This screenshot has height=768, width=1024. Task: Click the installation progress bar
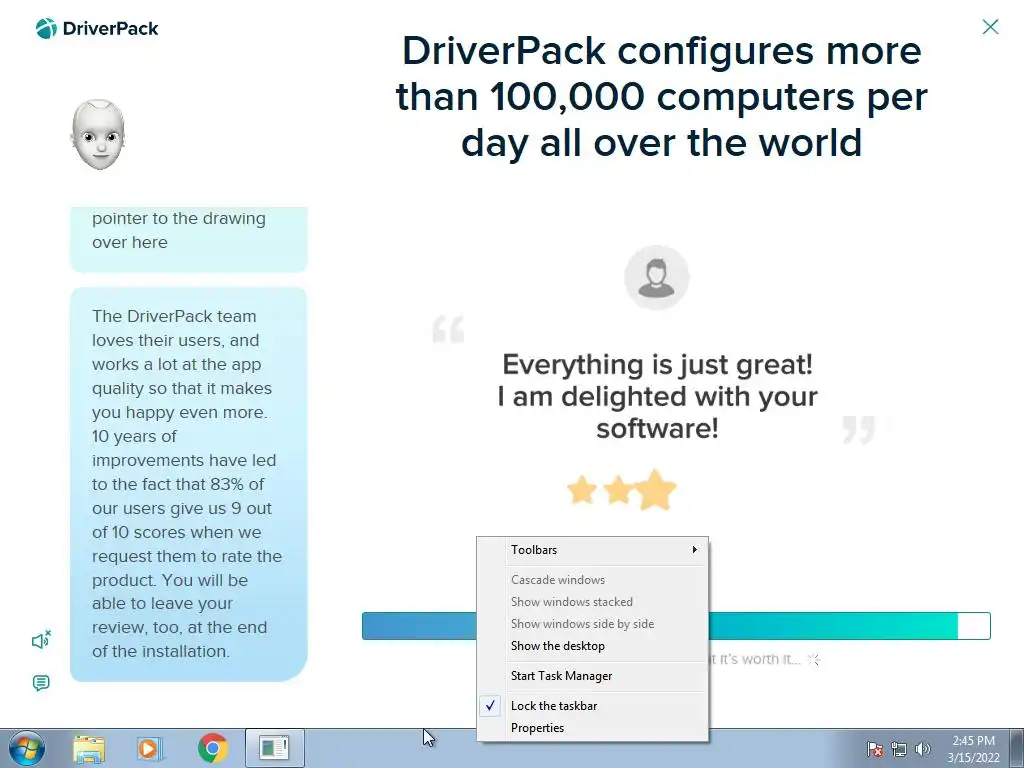point(676,626)
